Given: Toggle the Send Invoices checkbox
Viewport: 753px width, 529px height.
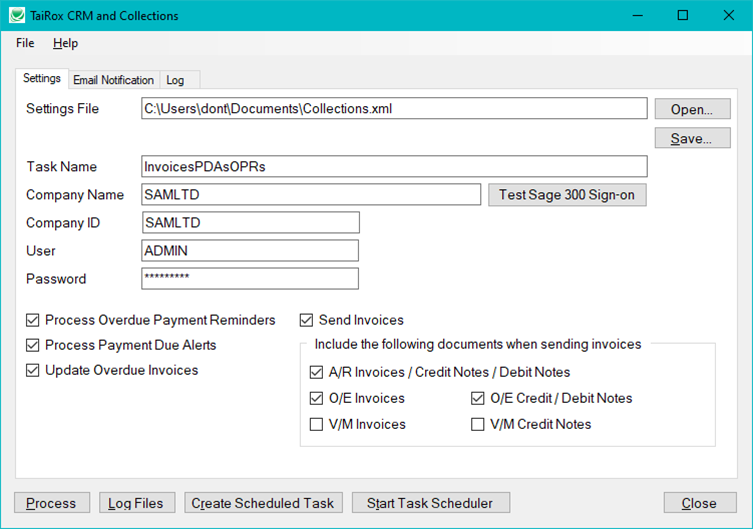Looking at the screenshot, I should (306, 320).
